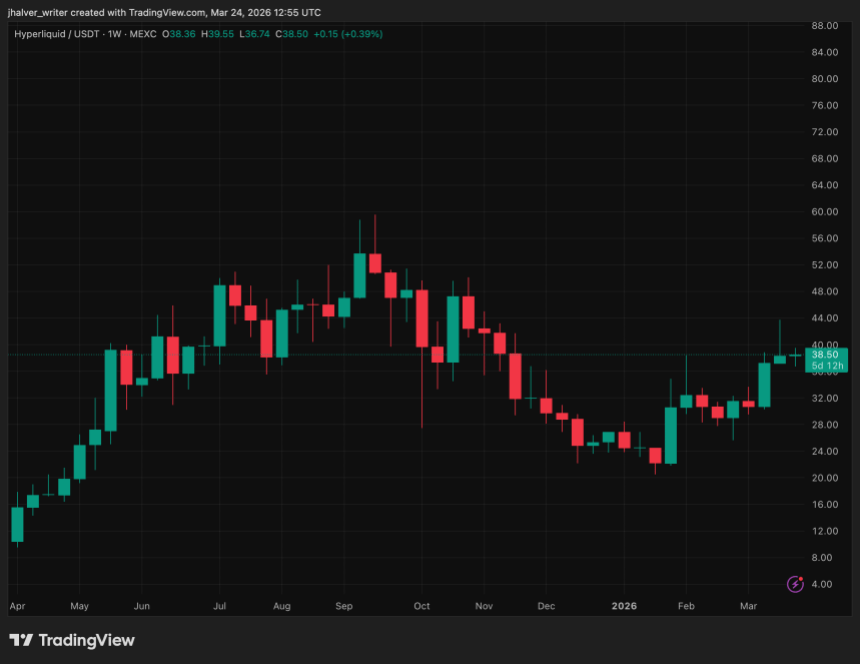Click 4.00 at bottom of price scale
This screenshot has width=860, height=664.
tap(824, 584)
